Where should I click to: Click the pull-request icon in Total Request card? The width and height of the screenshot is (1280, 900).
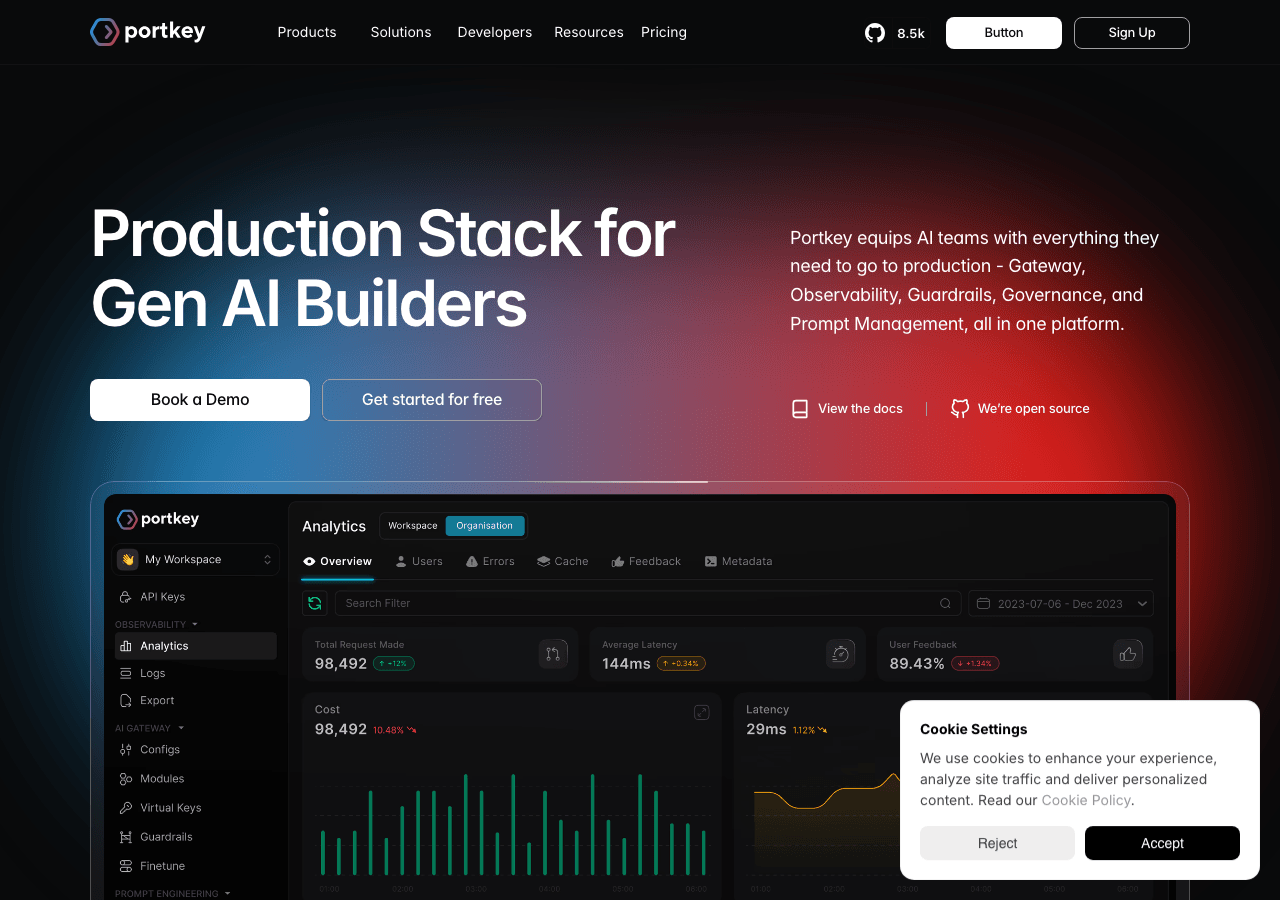[x=553, y=654]
